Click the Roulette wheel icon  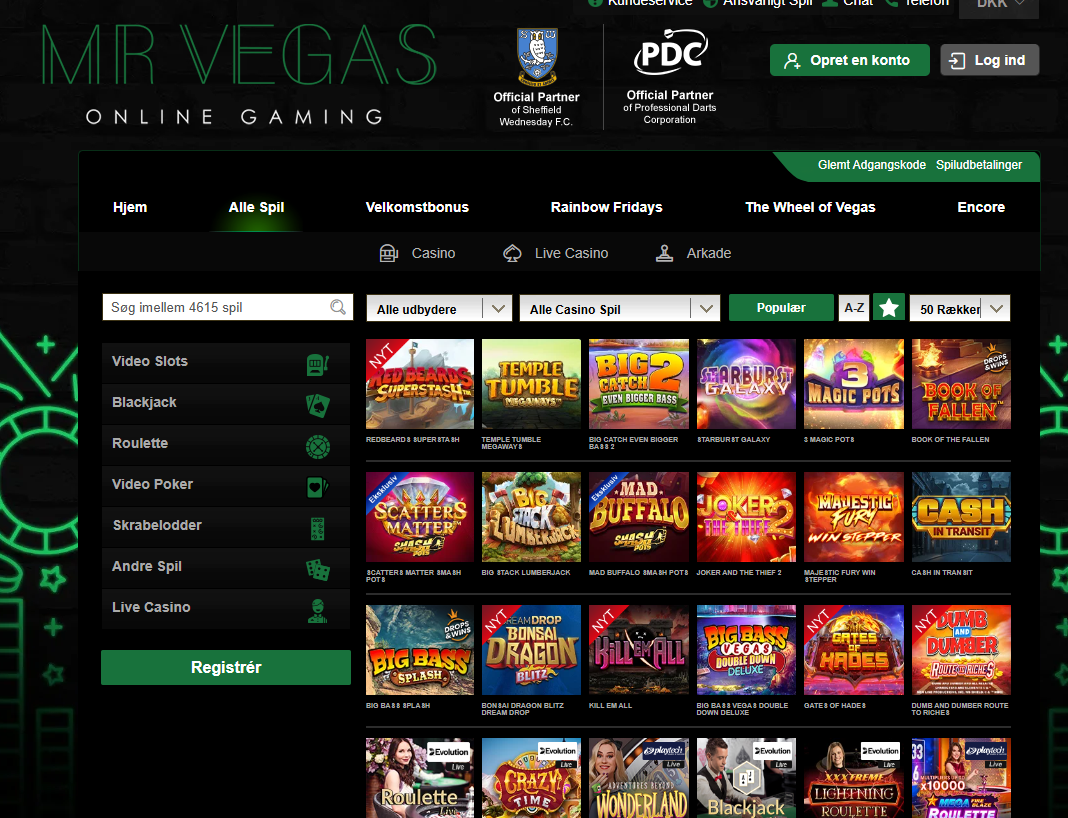tap(317, 444)
